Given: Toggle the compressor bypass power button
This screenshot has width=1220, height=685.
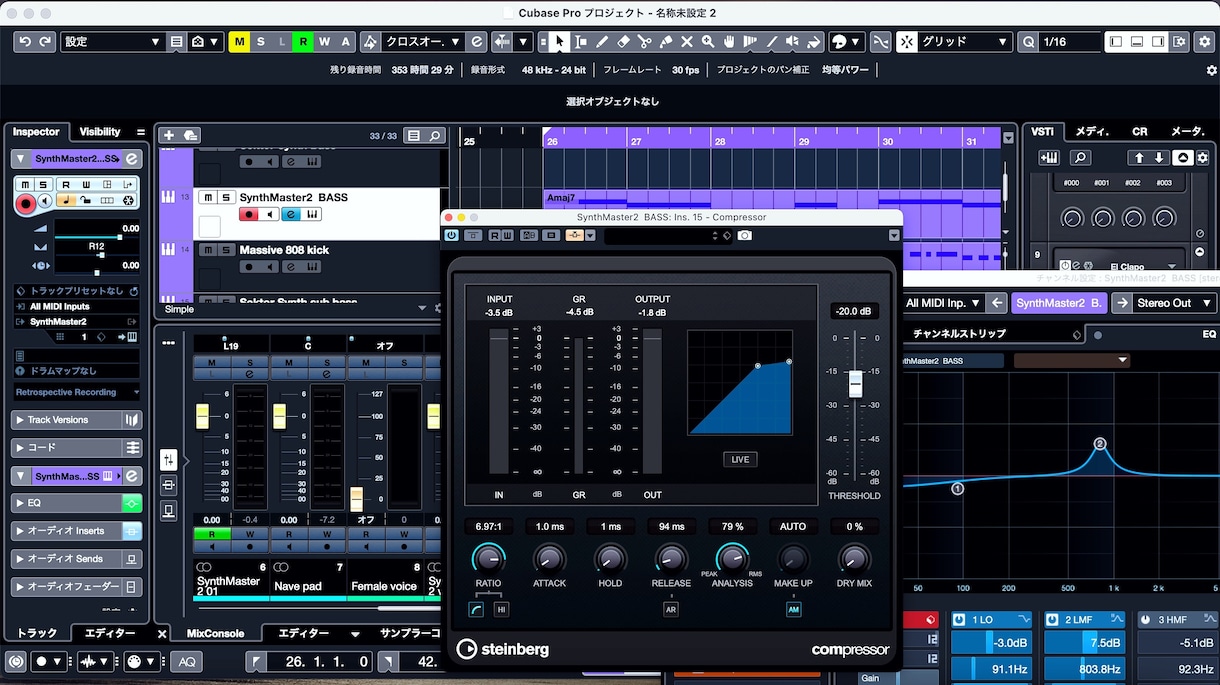Looking at the screenshot, I should pos(452,235).
